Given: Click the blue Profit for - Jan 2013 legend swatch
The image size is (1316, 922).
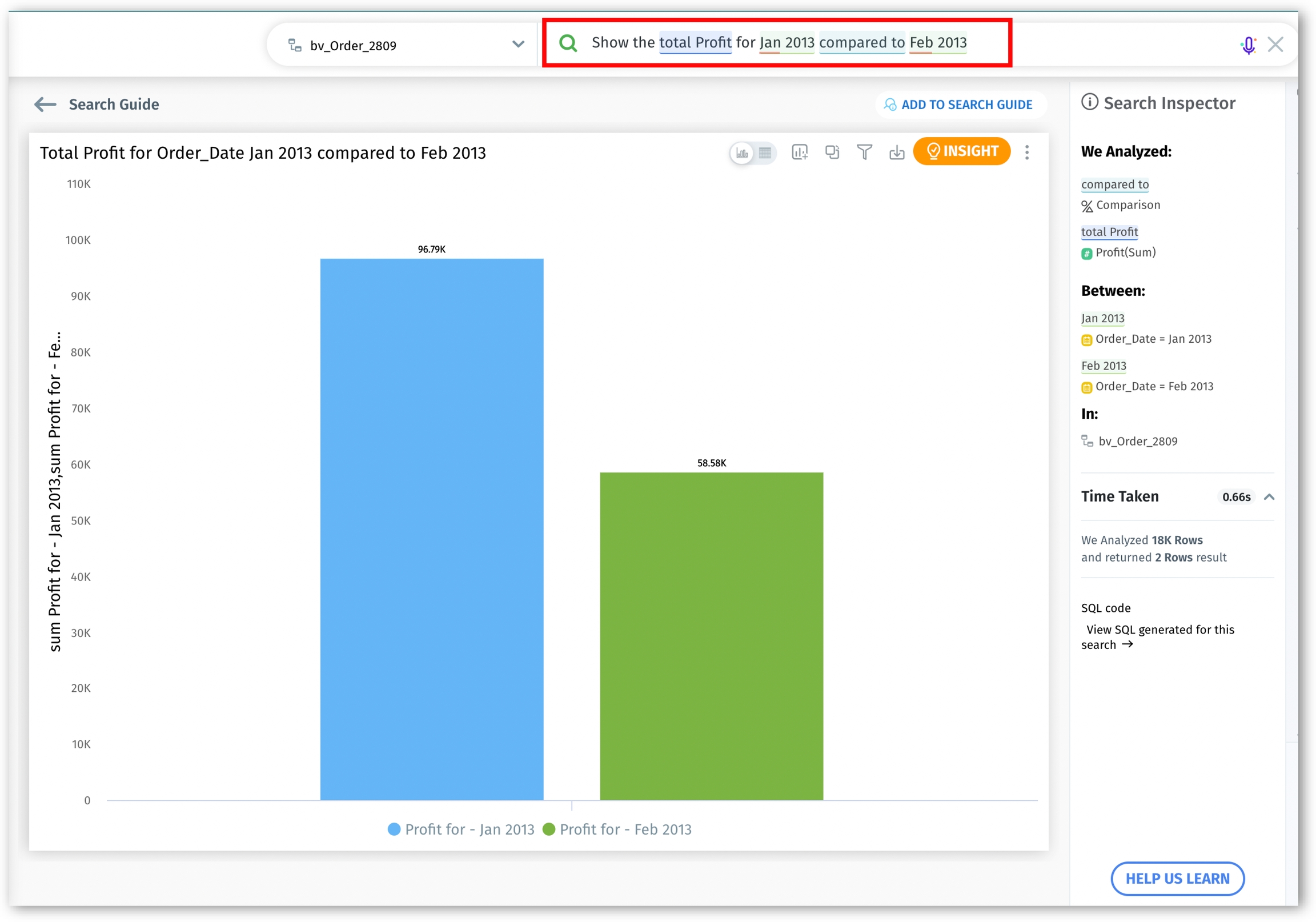Looking at the screenshot, I should (394, 829).
